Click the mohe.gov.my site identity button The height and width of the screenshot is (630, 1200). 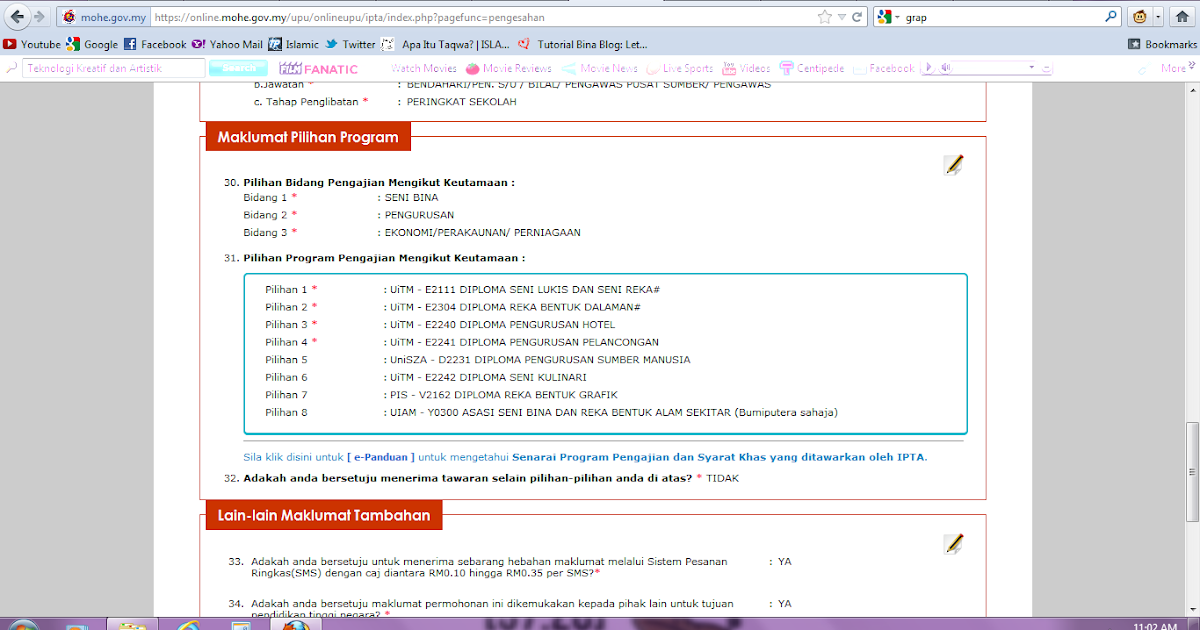[x=102, y=17]
